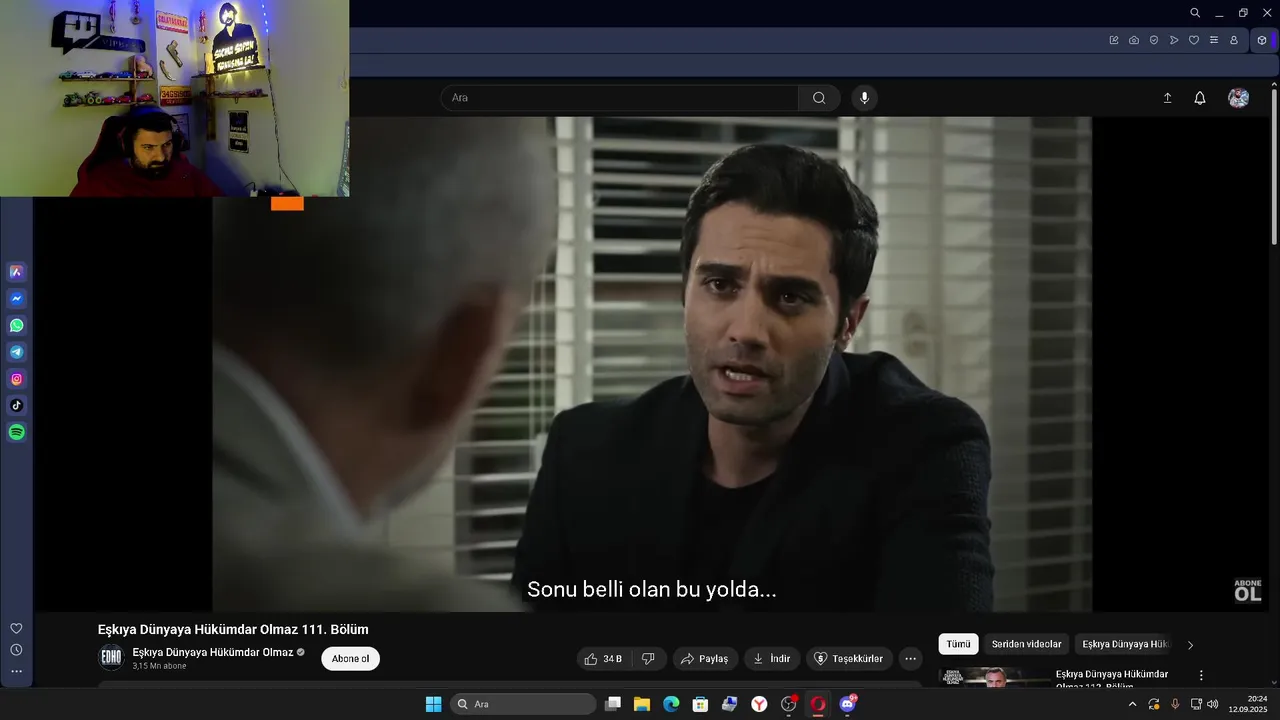Open volume speaker tray icon
The image size is (1280, 720).
[x=1213, y=704]
